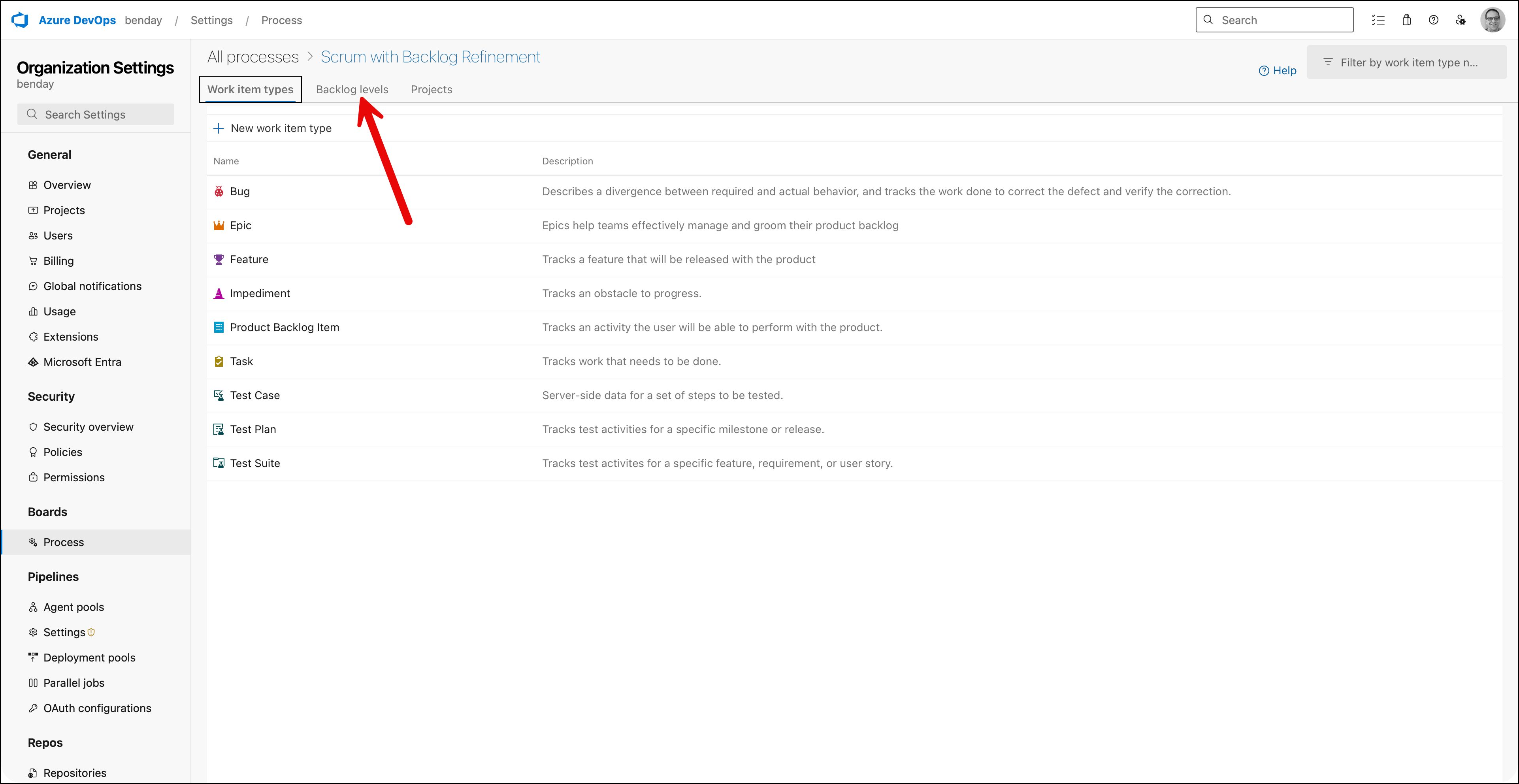This screenshot has width=1519, height=784.
Task: Open the user settings gear icon
Action: pyautogui.click(x=1461, y=19)
